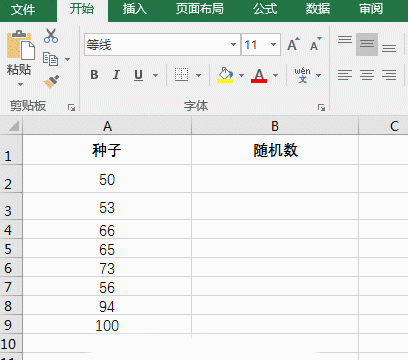Viewport: 408px width, 360px height.
Task: Select cell containing 53
Action: pos(107,206)
